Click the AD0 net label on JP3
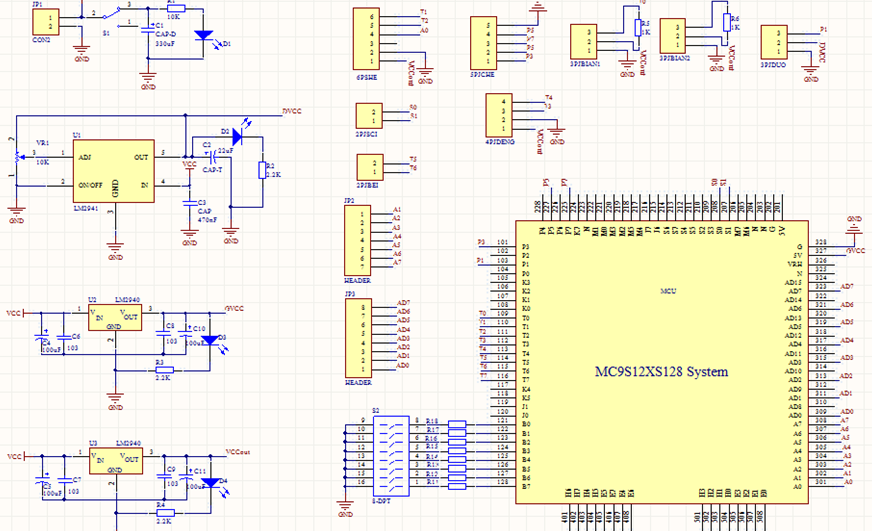Screen dimensions: 872x531 (403, 365)
